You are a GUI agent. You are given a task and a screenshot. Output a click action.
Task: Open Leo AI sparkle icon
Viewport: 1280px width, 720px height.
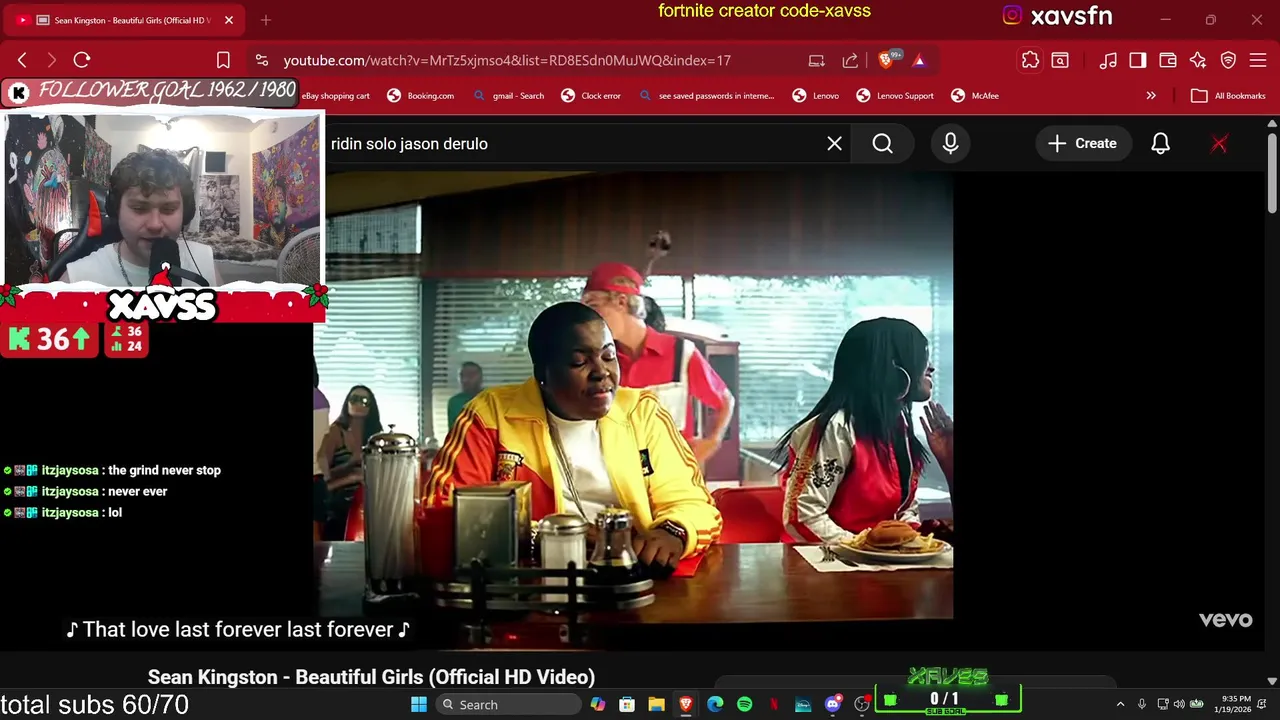coord(1198,60)
